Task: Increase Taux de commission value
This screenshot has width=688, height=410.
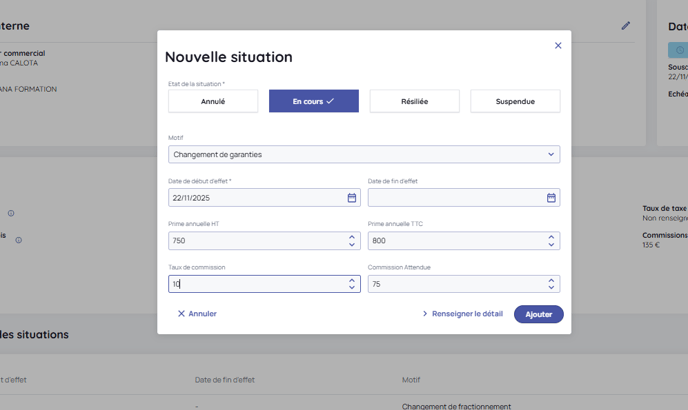Action: pos(352,280)
